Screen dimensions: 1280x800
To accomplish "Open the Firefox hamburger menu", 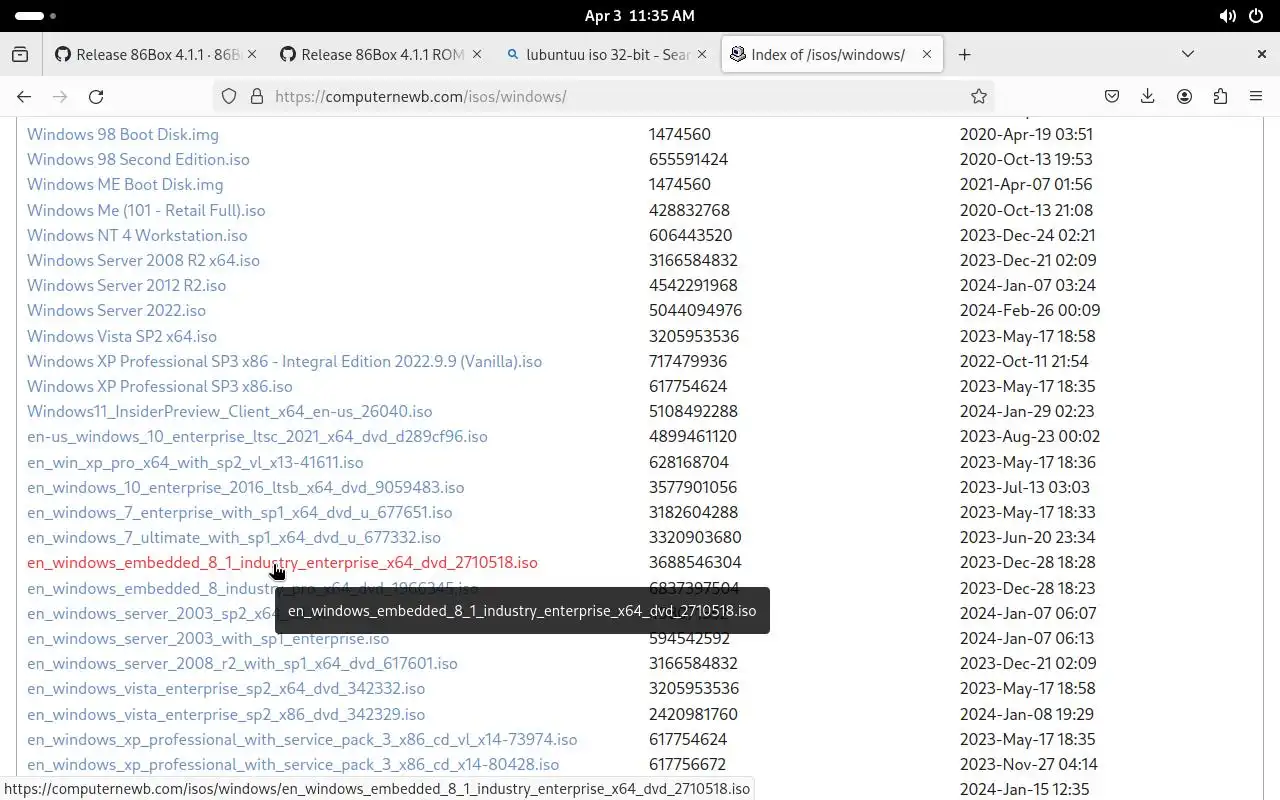I will (x=1256, y=97).
